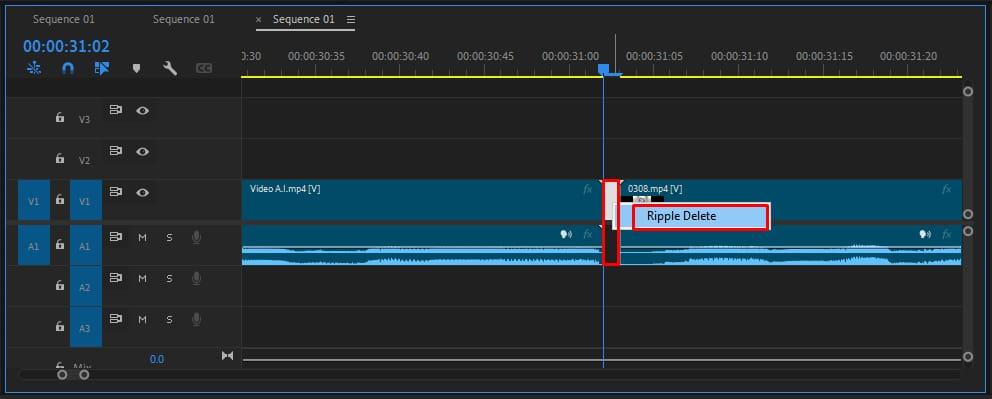Click left handle of horizontal zoom scrollbar
The width and height of the screenshot is (992, 399).
[x=62, y=375]
